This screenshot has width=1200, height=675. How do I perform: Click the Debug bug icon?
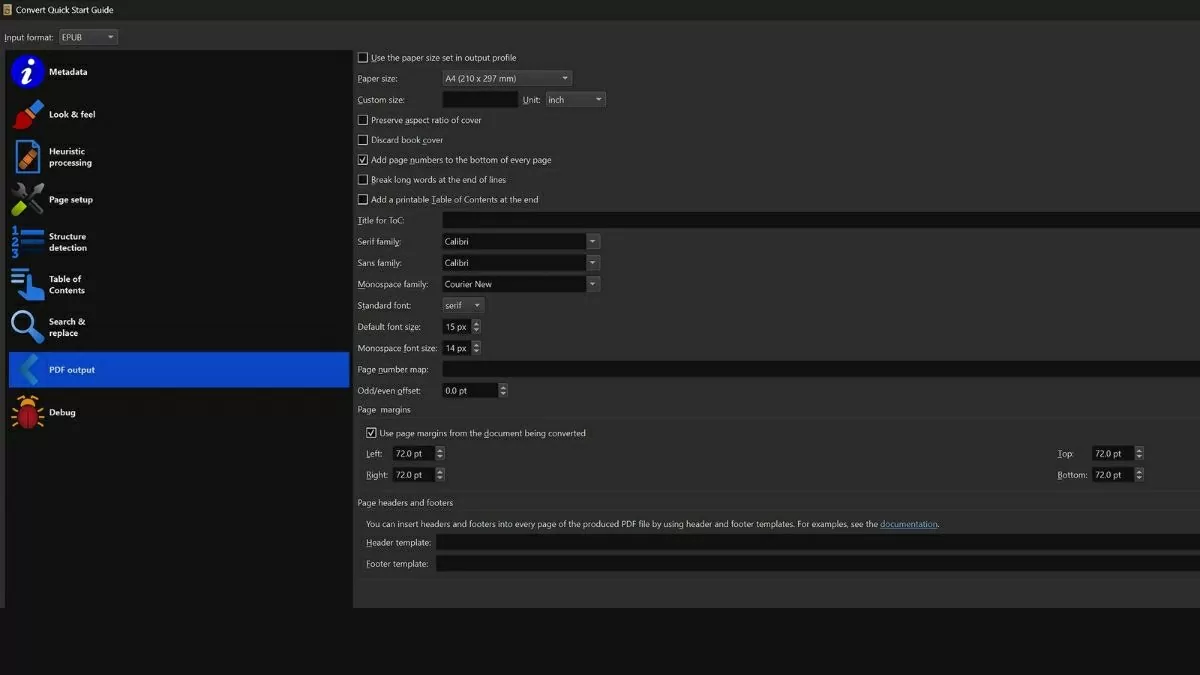tap(27, 412)
